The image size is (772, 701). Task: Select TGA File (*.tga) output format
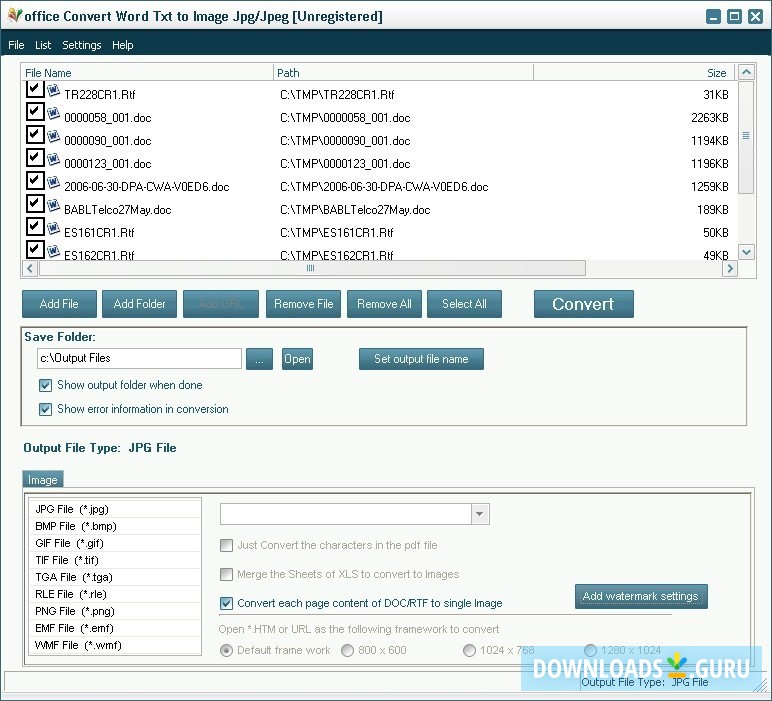(115, 577)
